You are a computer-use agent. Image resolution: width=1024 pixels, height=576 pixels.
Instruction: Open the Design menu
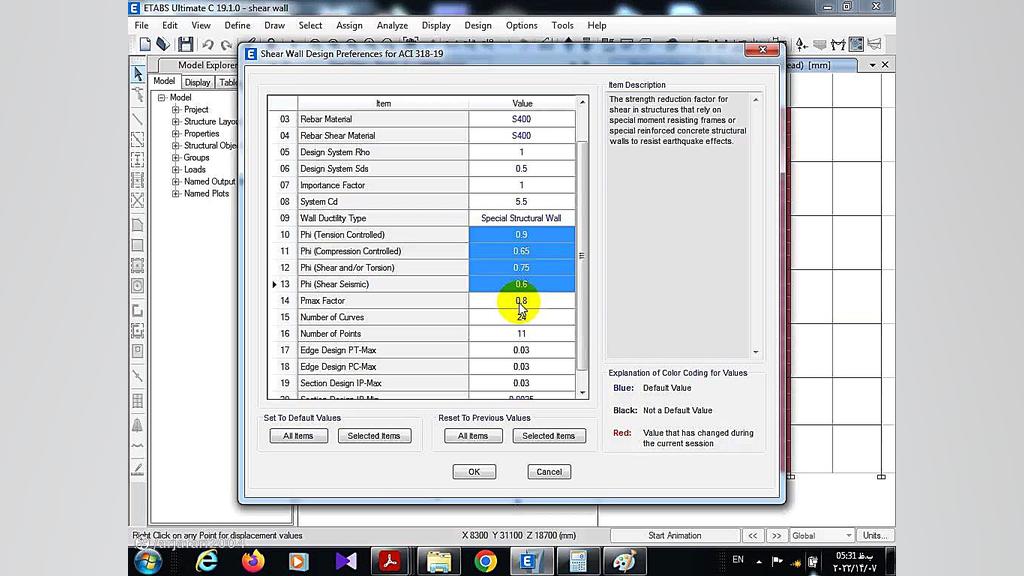pos(477,25)
